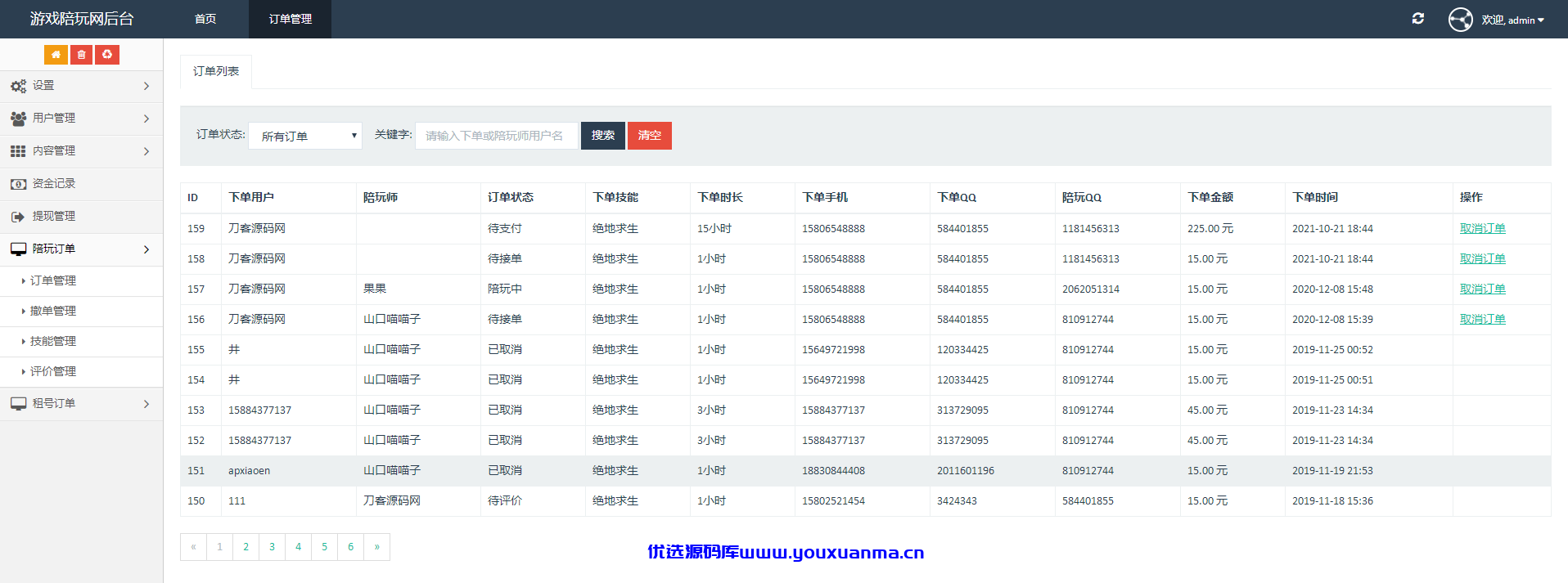Click the 下单用户 column header
The image size is (1568, 583).
251,198
